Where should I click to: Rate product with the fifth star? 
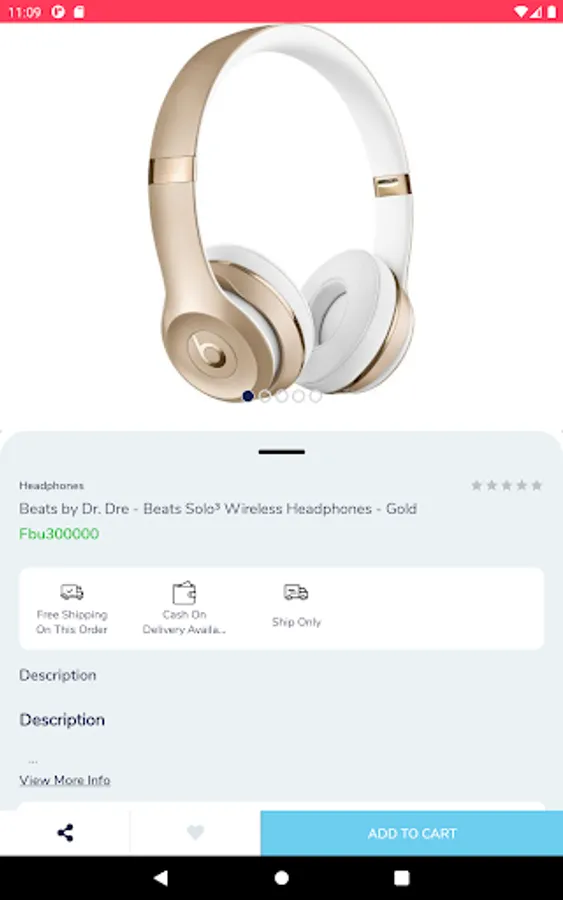tap(537, 486)
